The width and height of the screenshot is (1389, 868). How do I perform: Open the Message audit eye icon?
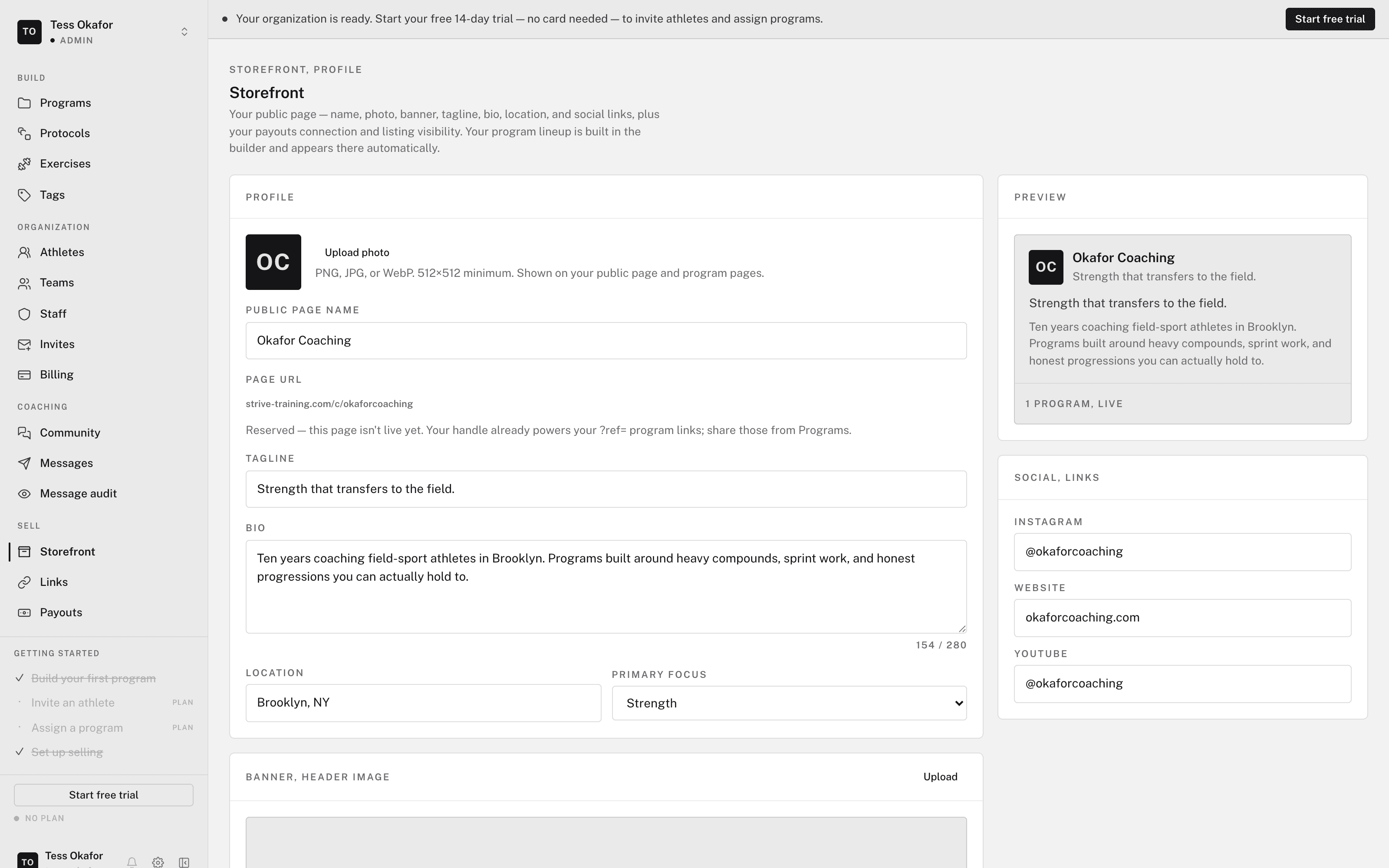[x=24, y=494]
